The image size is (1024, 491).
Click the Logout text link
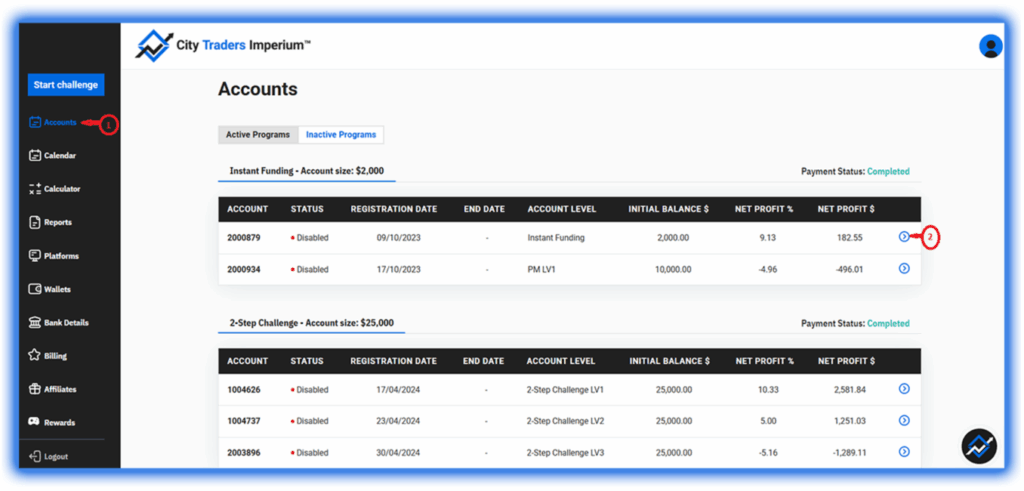click(x=56, y=456)
